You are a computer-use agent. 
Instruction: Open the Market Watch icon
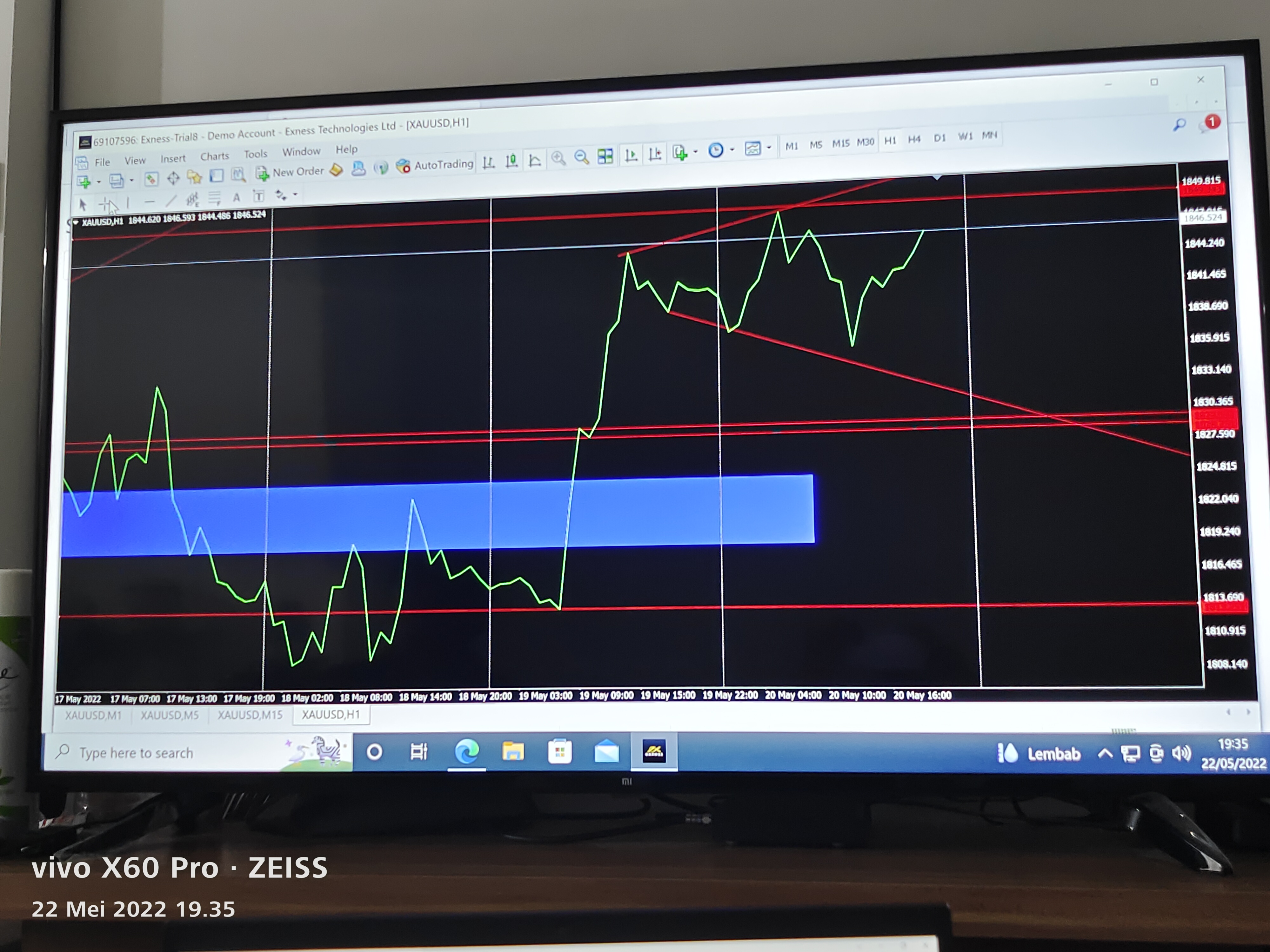click(x=151, y=180)
